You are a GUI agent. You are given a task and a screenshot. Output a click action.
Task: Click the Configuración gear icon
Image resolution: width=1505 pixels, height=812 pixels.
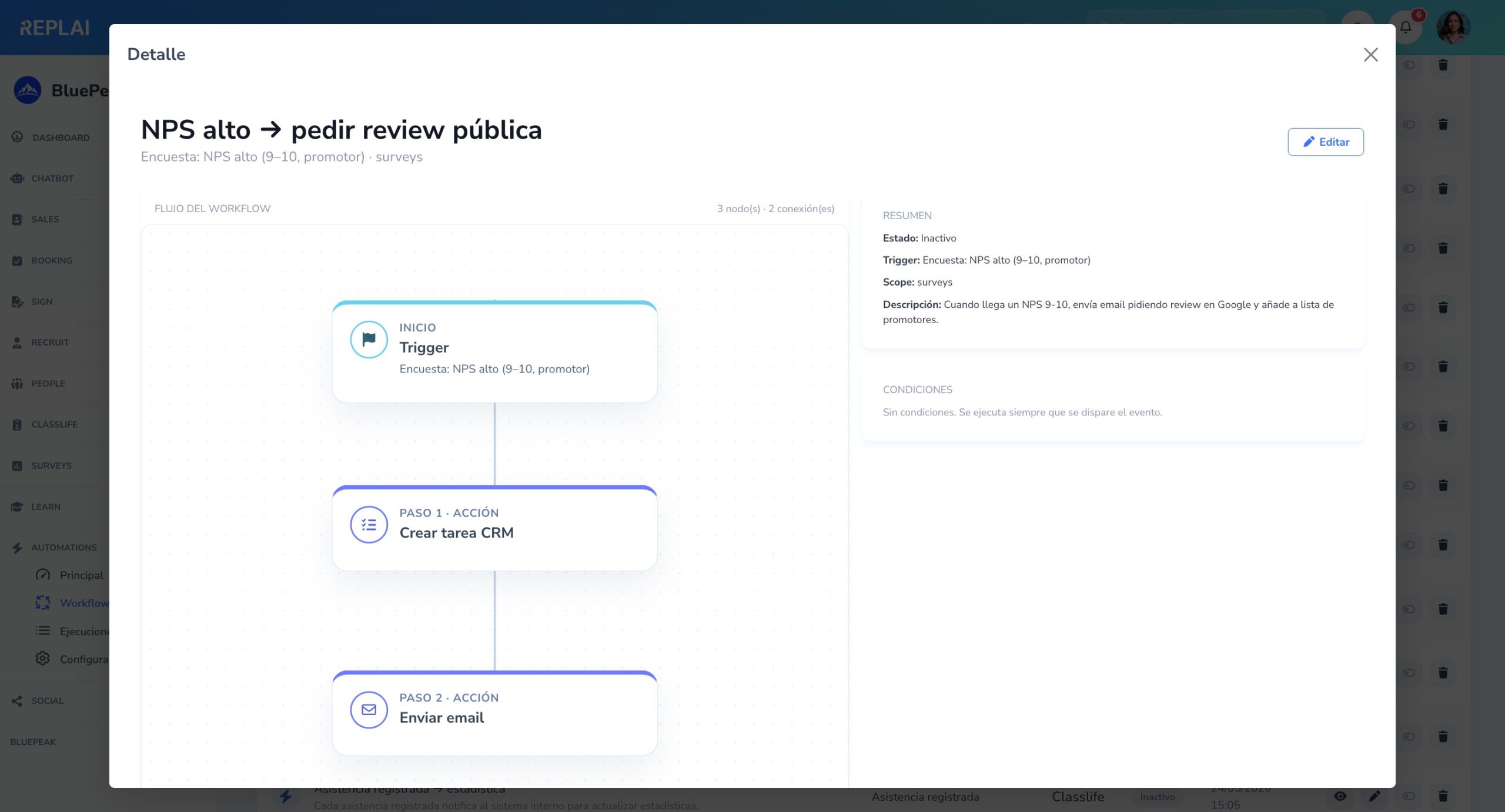click(42, 658)
